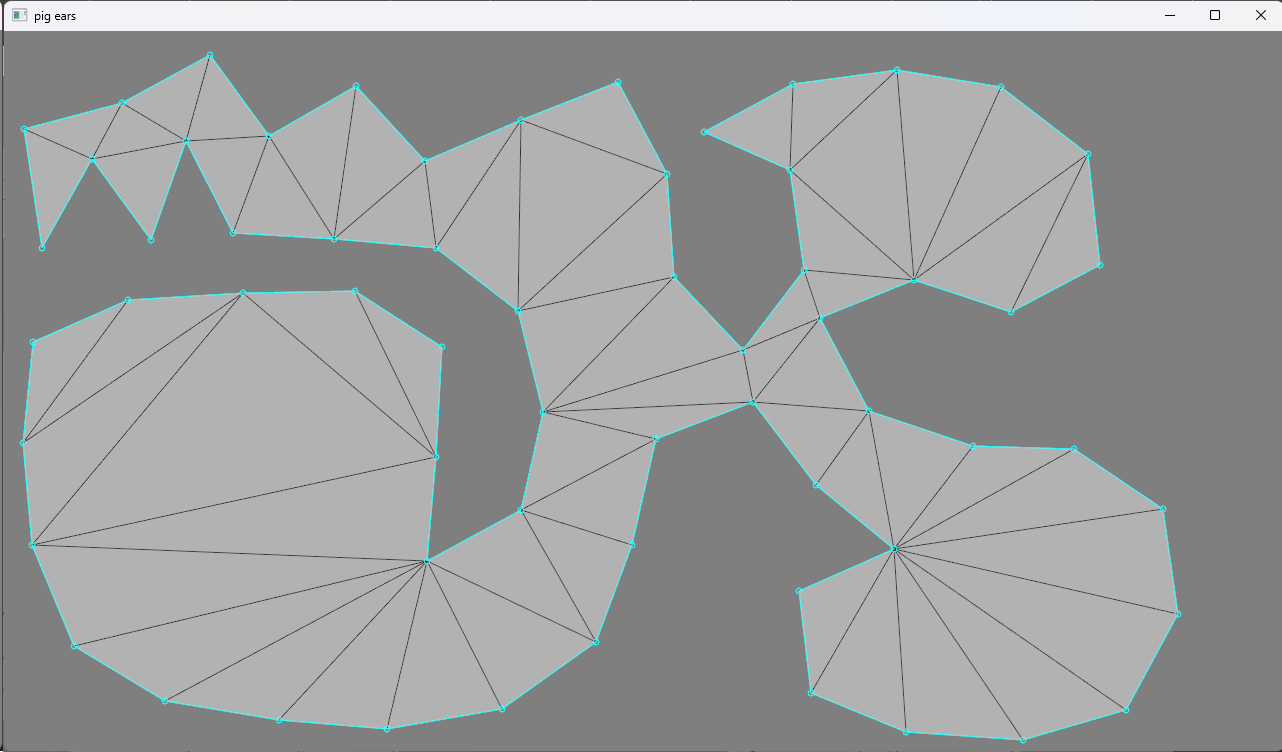1282x752 pixels.
Task: Select the upper-right polygon vertex where diagonals converge
Action: (x=914, y=280)
